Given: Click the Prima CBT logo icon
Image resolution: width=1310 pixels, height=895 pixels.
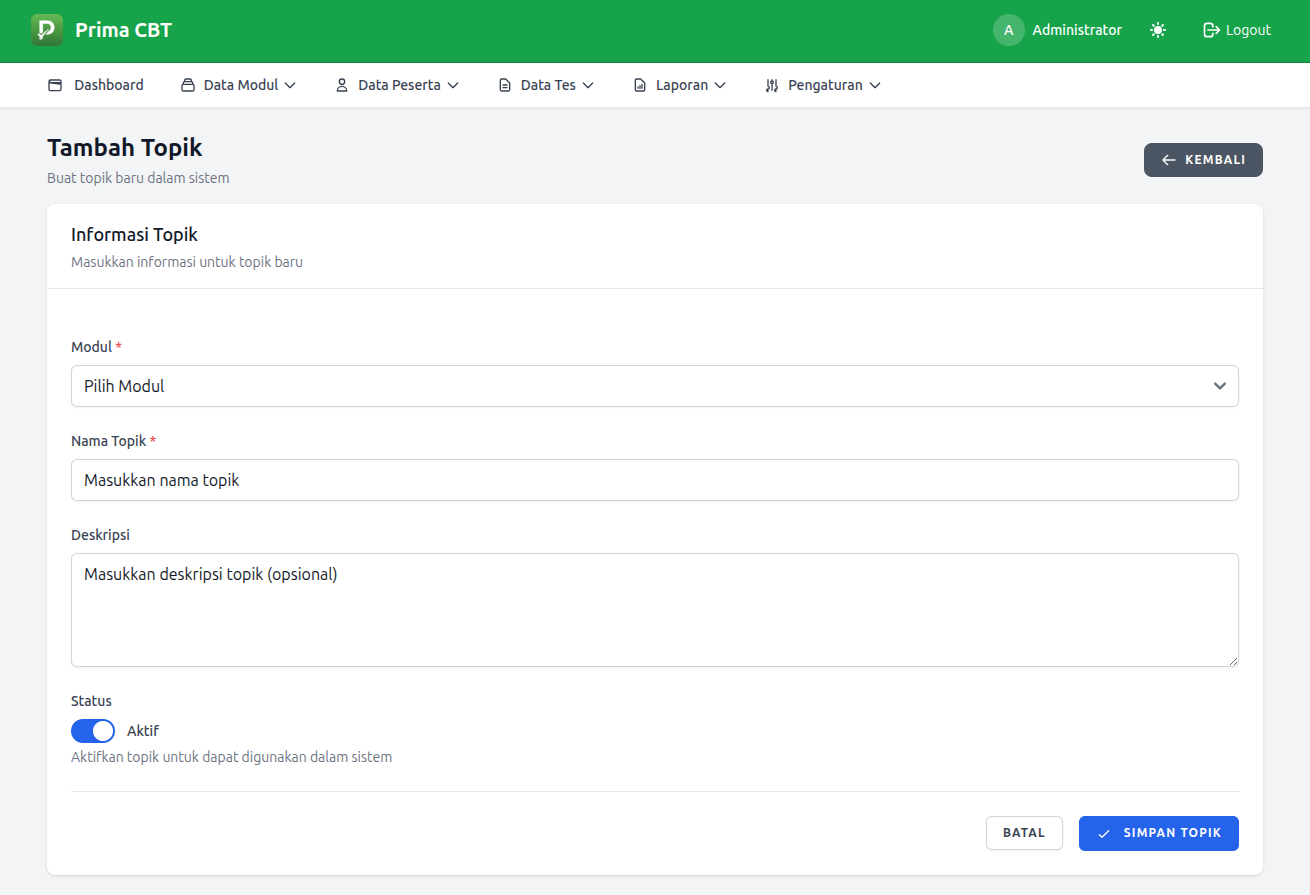Looking at the screenshot, I should point(47,30).
